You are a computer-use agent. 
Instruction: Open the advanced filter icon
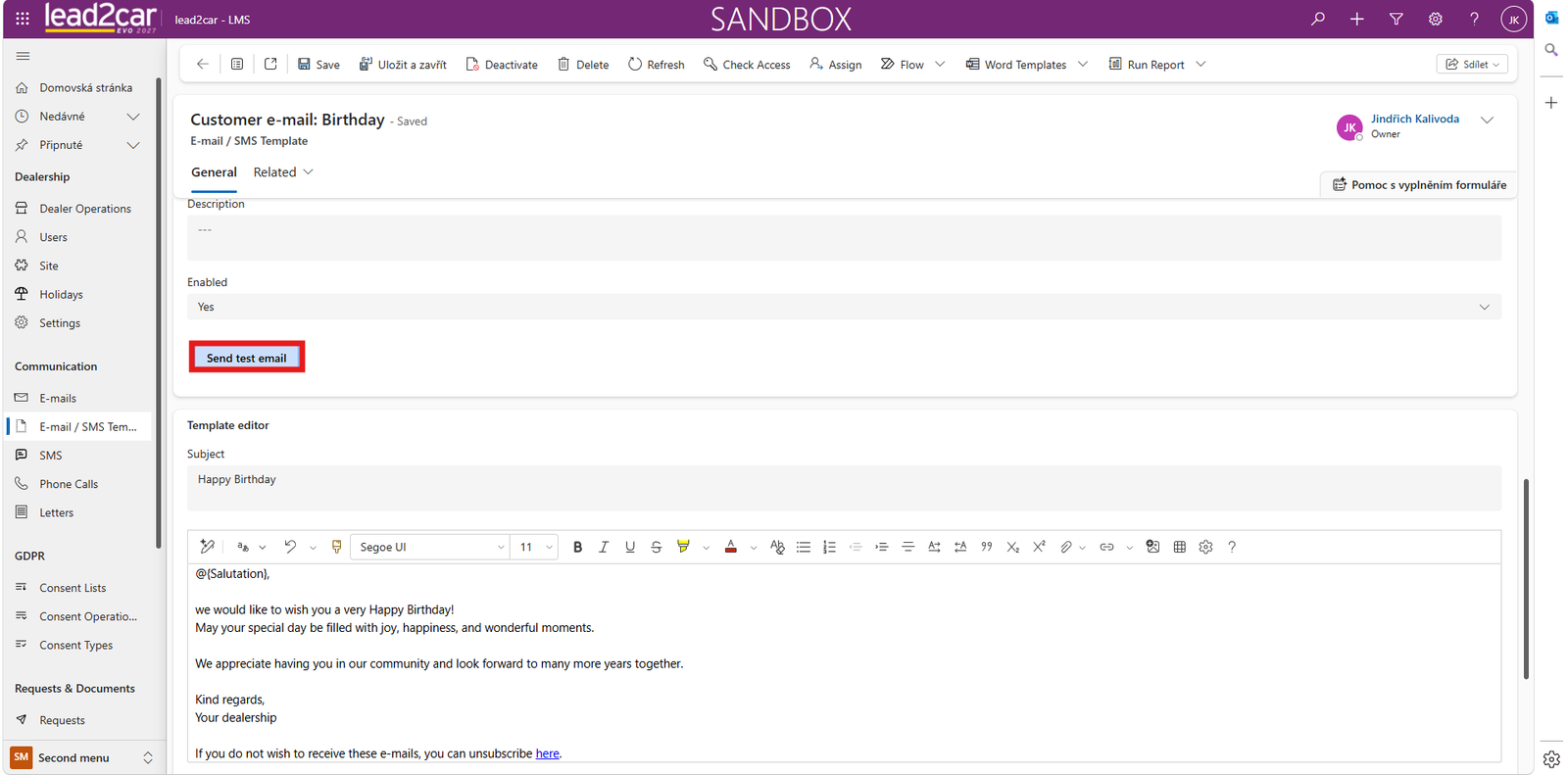coord(1396,19)
